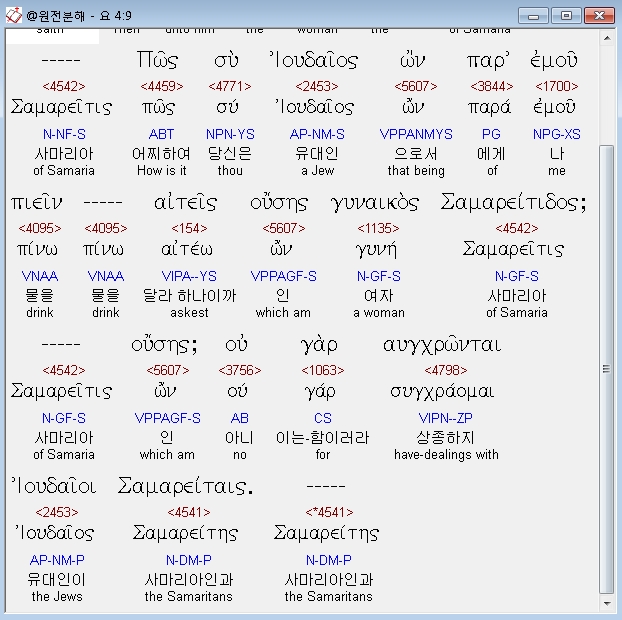Click Strong's number <154>
Screen dimensions: 622x620
[189, 228]
